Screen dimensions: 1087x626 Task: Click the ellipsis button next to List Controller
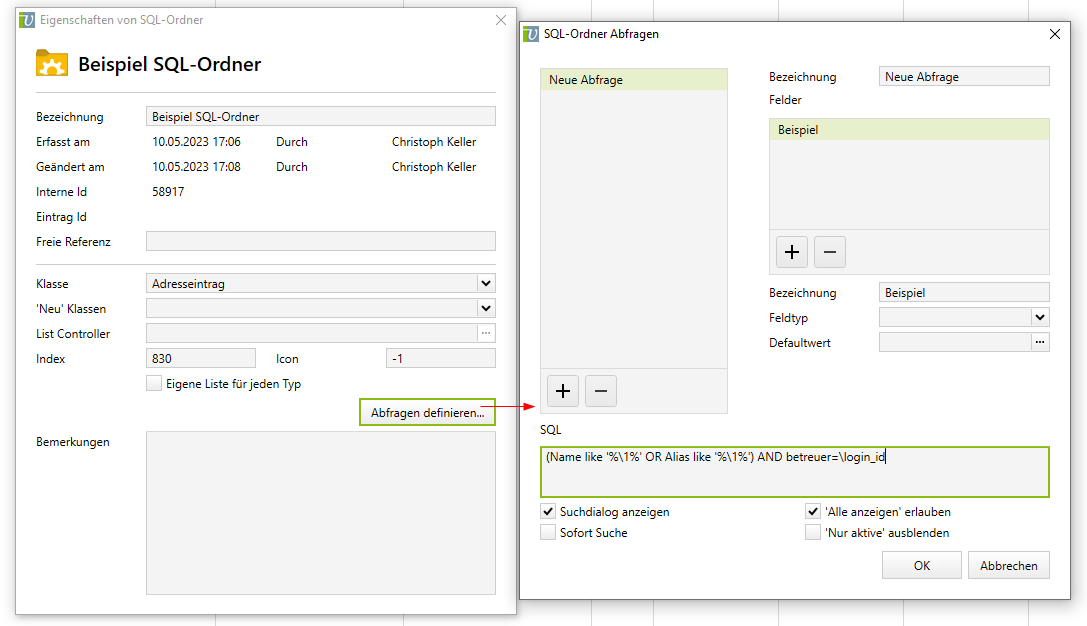486,333
